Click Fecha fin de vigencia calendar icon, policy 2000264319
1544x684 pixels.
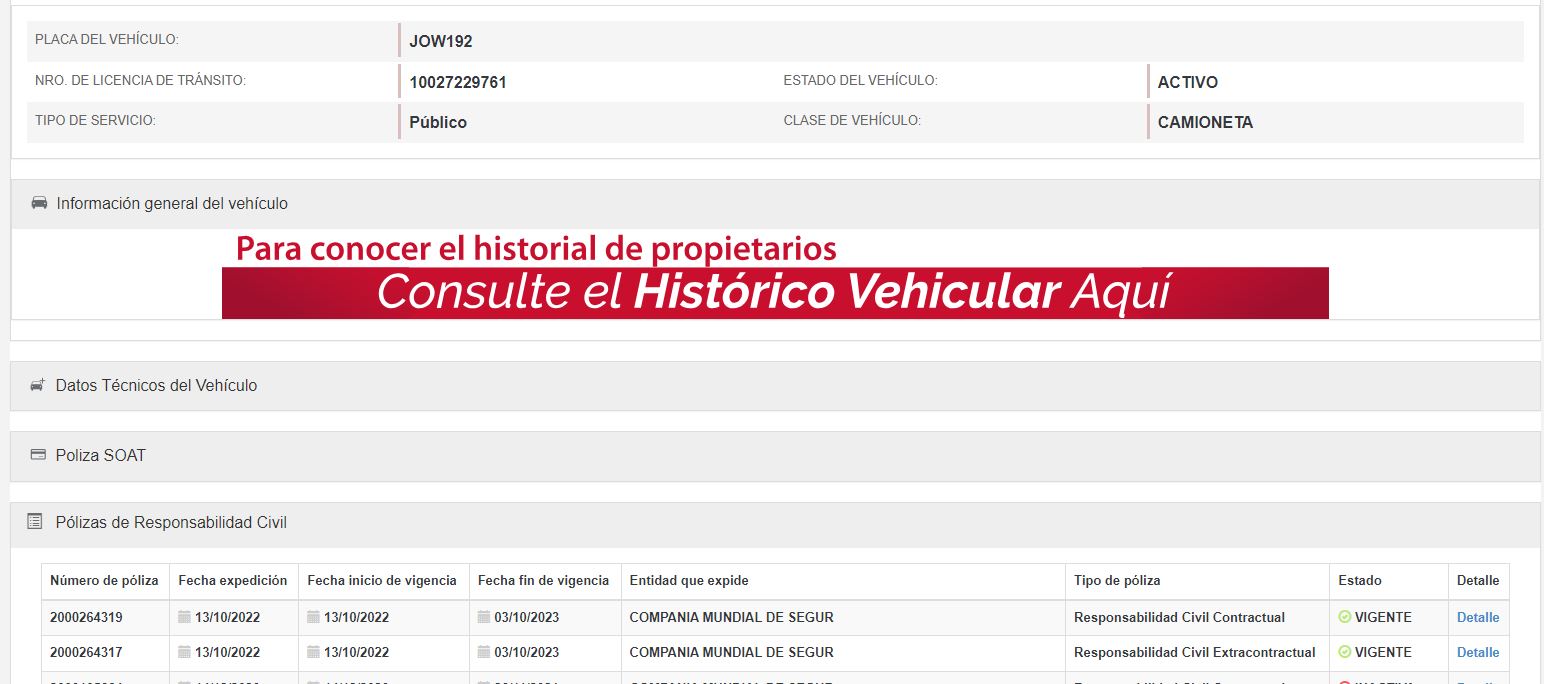tap(484, 617)
